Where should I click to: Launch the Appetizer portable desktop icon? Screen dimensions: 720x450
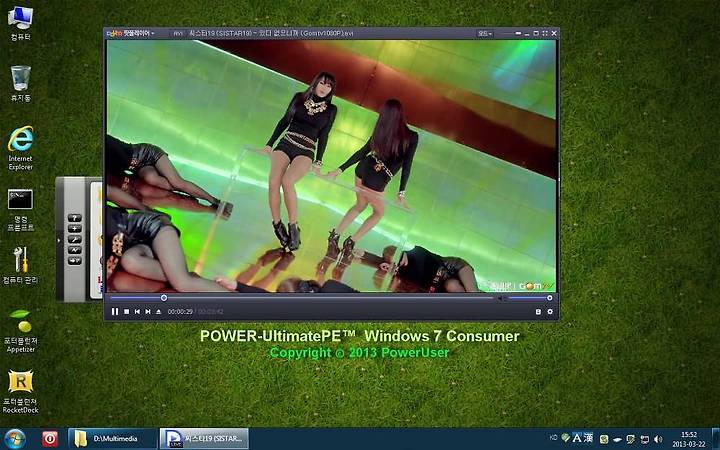21,331
